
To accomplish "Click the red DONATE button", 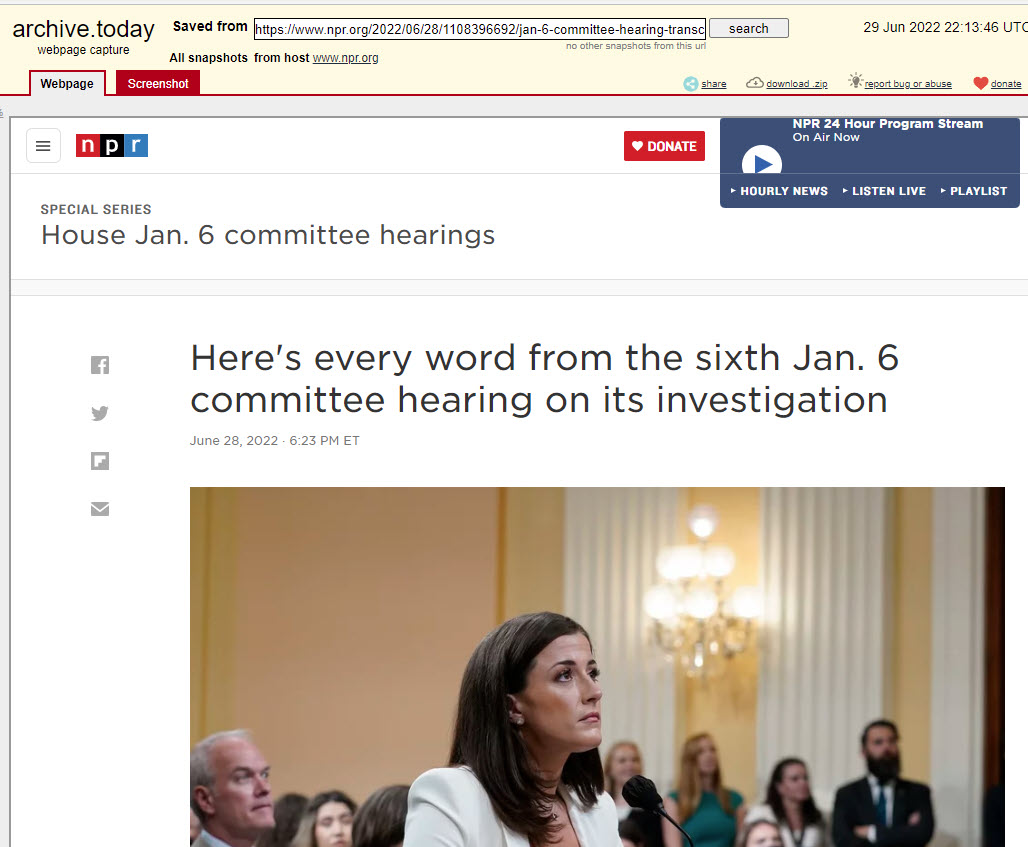I will point(664,146).
